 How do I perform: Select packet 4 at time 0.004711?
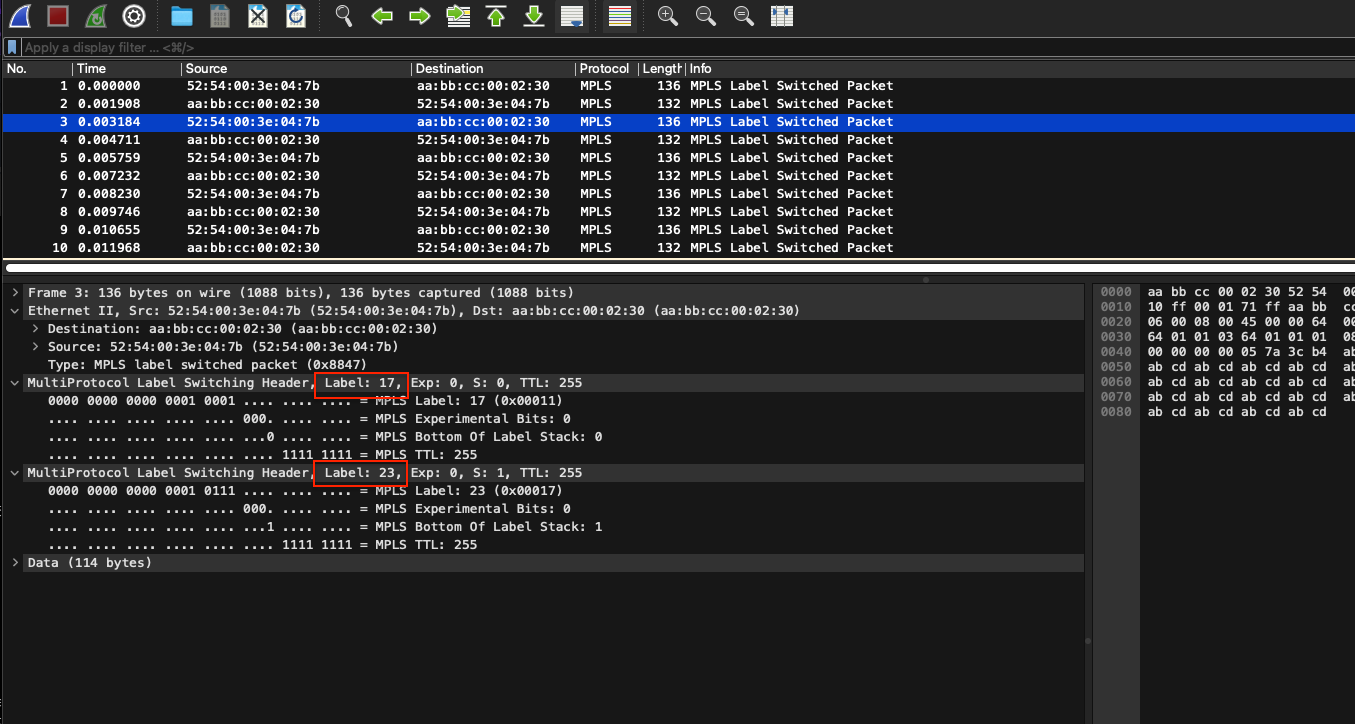click(x=678, y=140)
